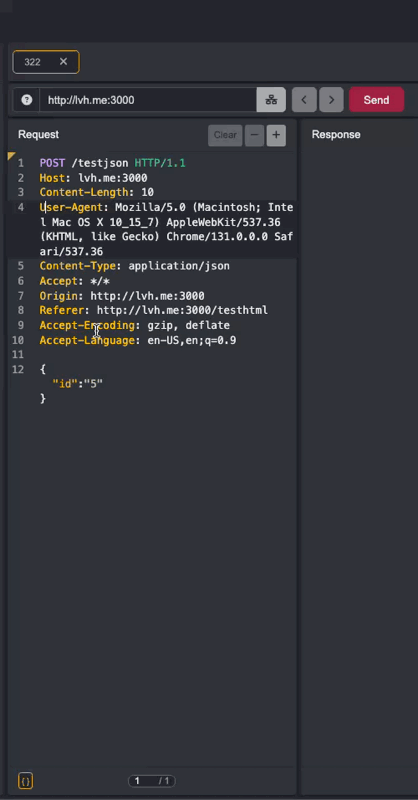418x800 pixels.
Task: Click the Accept-Language header line
Action: [138, 340]
